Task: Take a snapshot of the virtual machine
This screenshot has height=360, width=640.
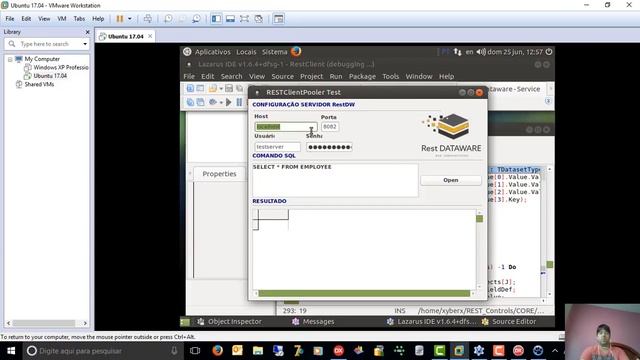Action: pyautogui.click(x=168, y=19)
